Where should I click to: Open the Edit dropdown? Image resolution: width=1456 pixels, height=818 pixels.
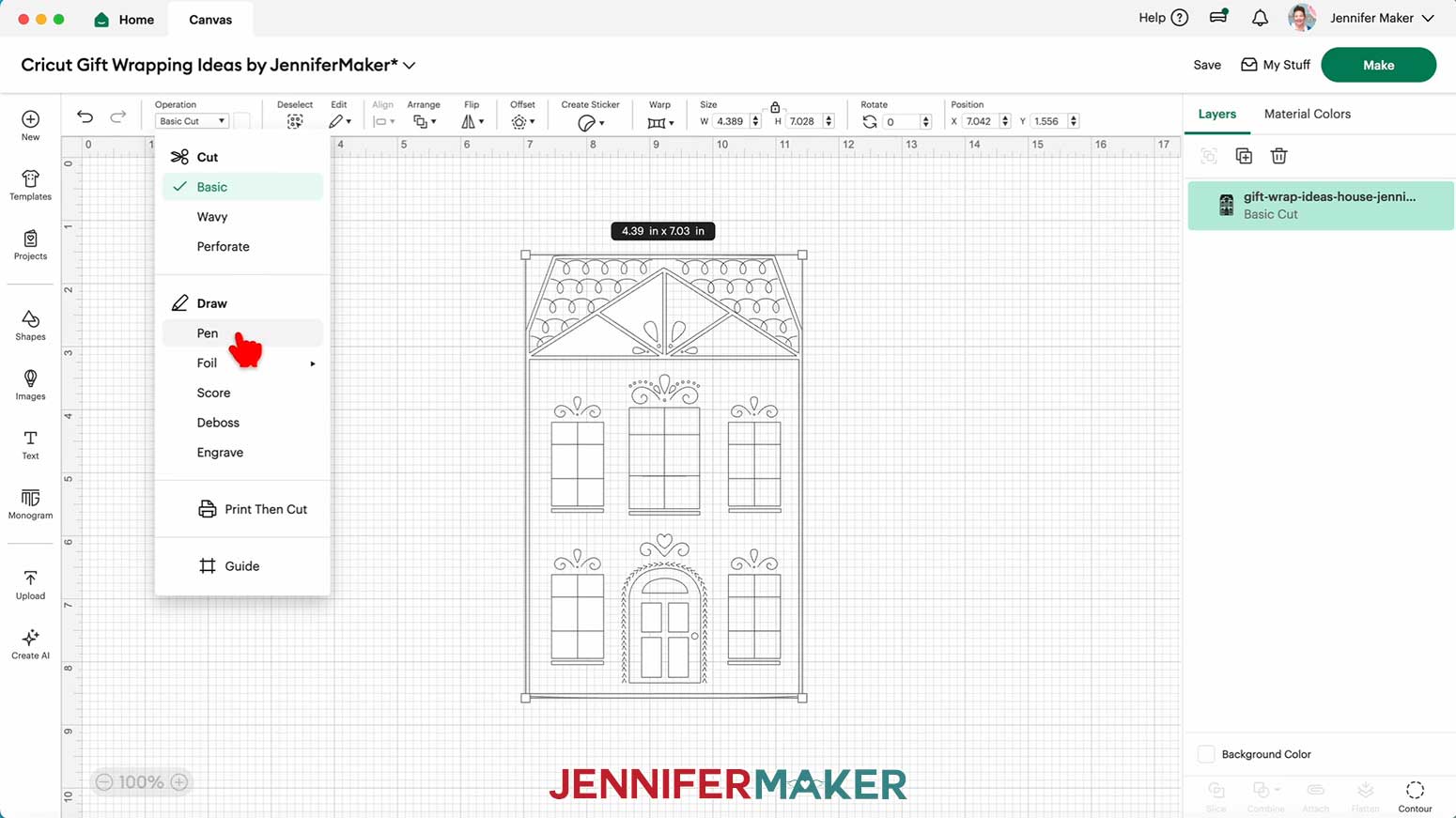point(340,122)
